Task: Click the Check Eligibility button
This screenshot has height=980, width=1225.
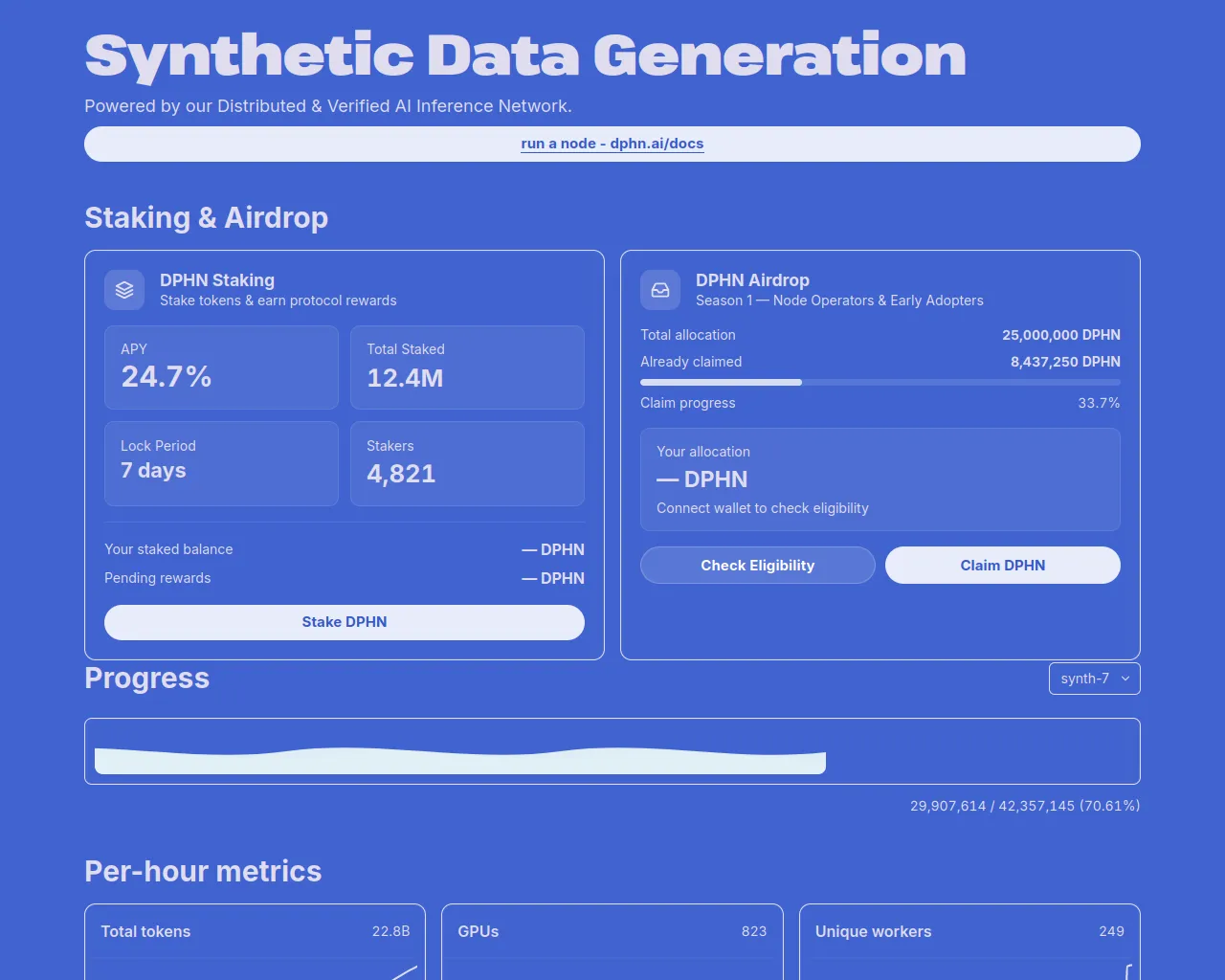Action: [x=758, y=566]
